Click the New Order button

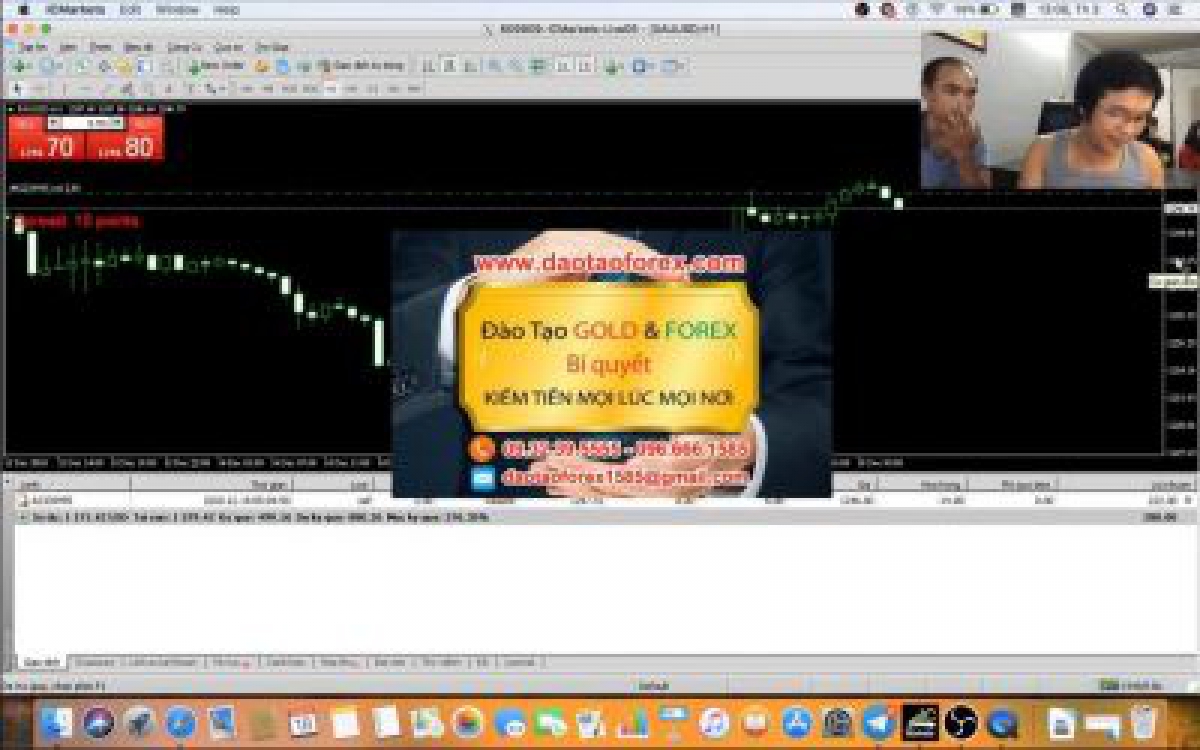(216, 66)
